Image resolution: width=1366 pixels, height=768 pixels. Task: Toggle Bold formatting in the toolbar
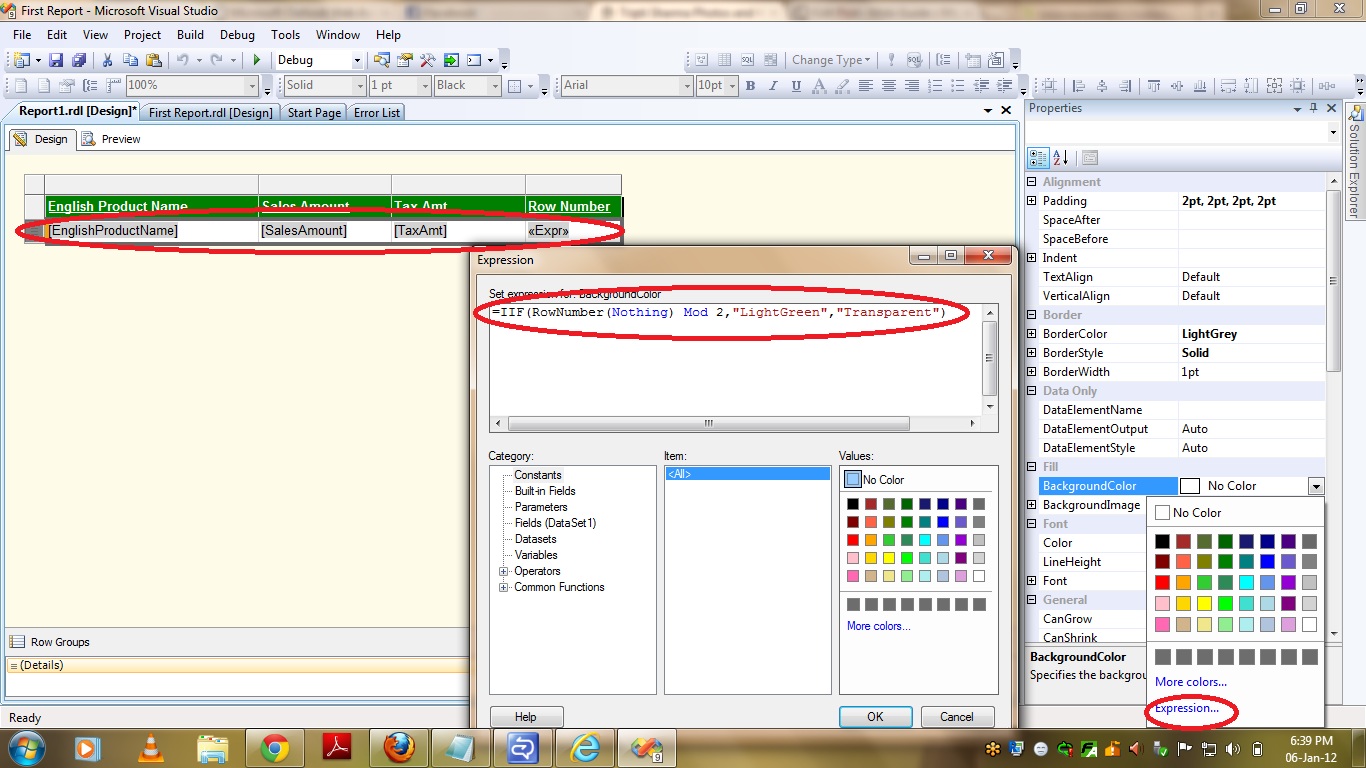point(750,86)
